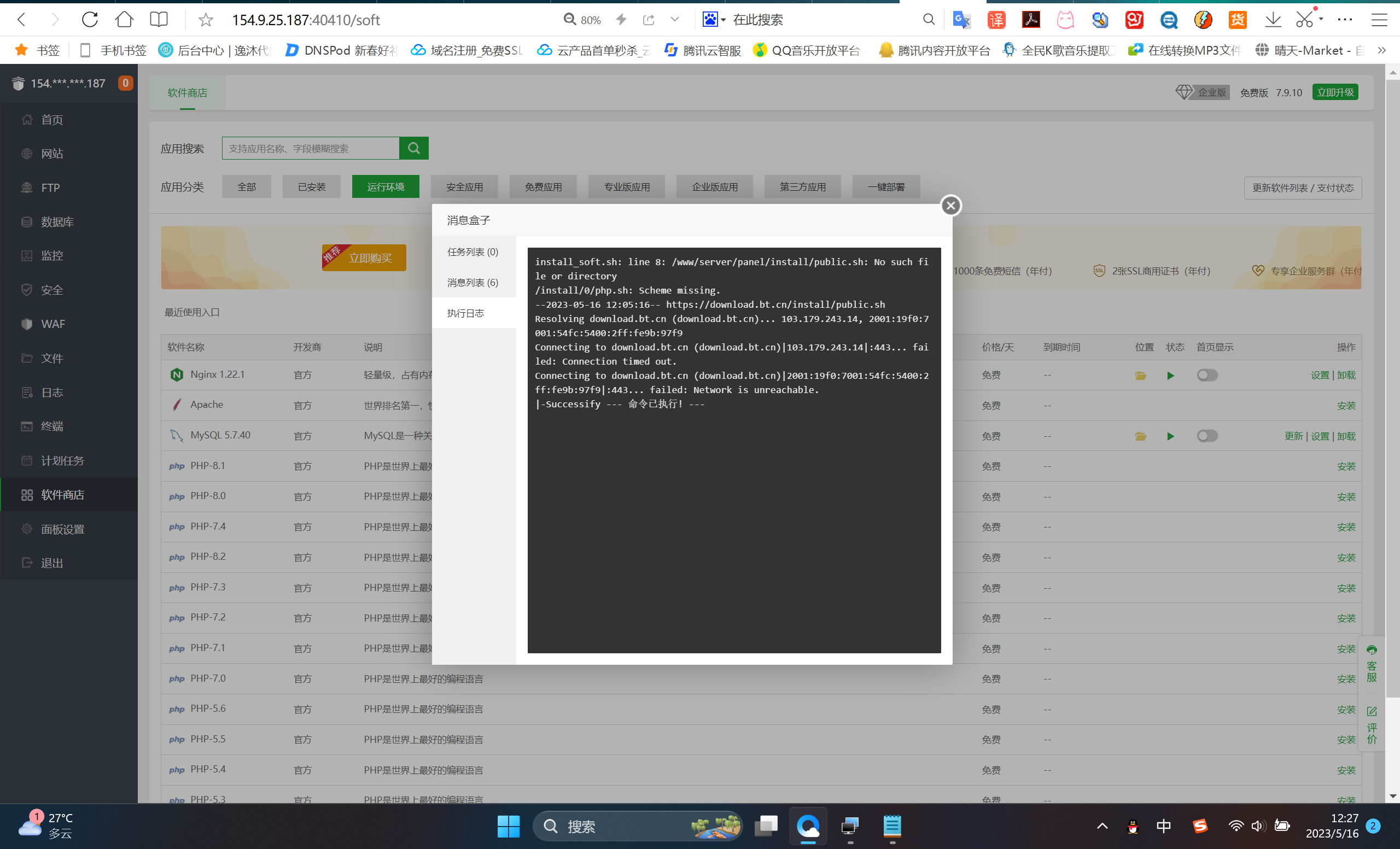Screen dimensions: 1400x849
Task: Select the 已安装 category filter
Action: (312, 187)
